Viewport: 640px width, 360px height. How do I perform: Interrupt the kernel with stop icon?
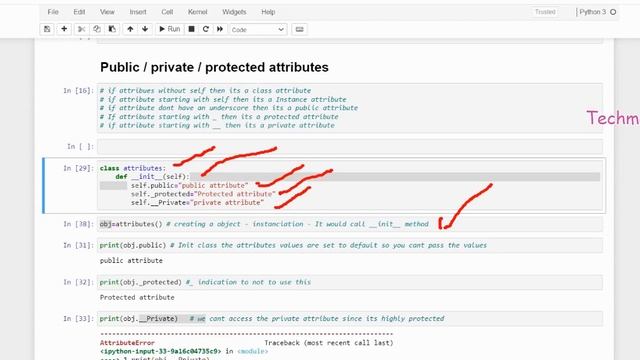point(191,29)
